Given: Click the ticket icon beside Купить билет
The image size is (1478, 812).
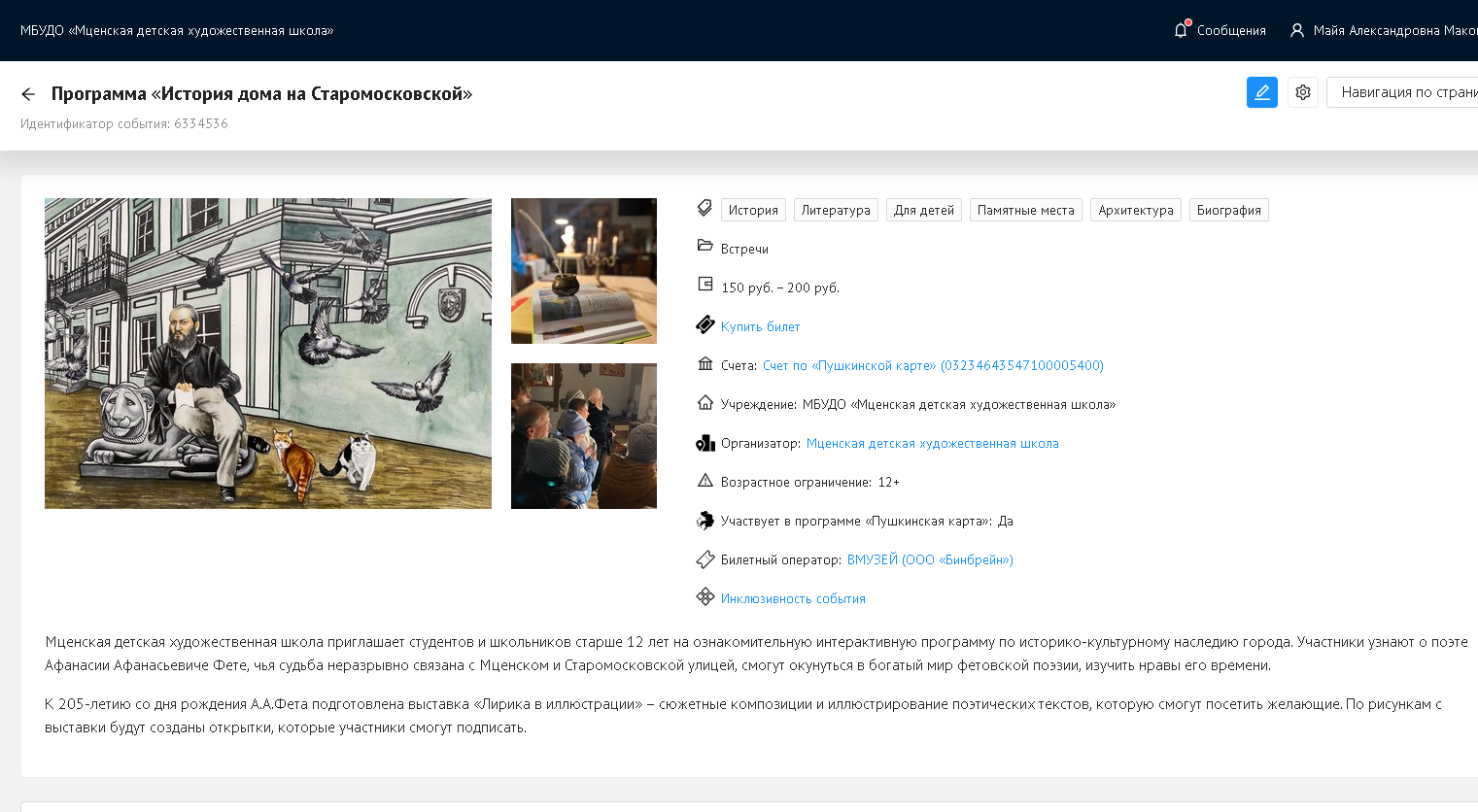Looking at the screenshot, I should [x=705, y=325].
